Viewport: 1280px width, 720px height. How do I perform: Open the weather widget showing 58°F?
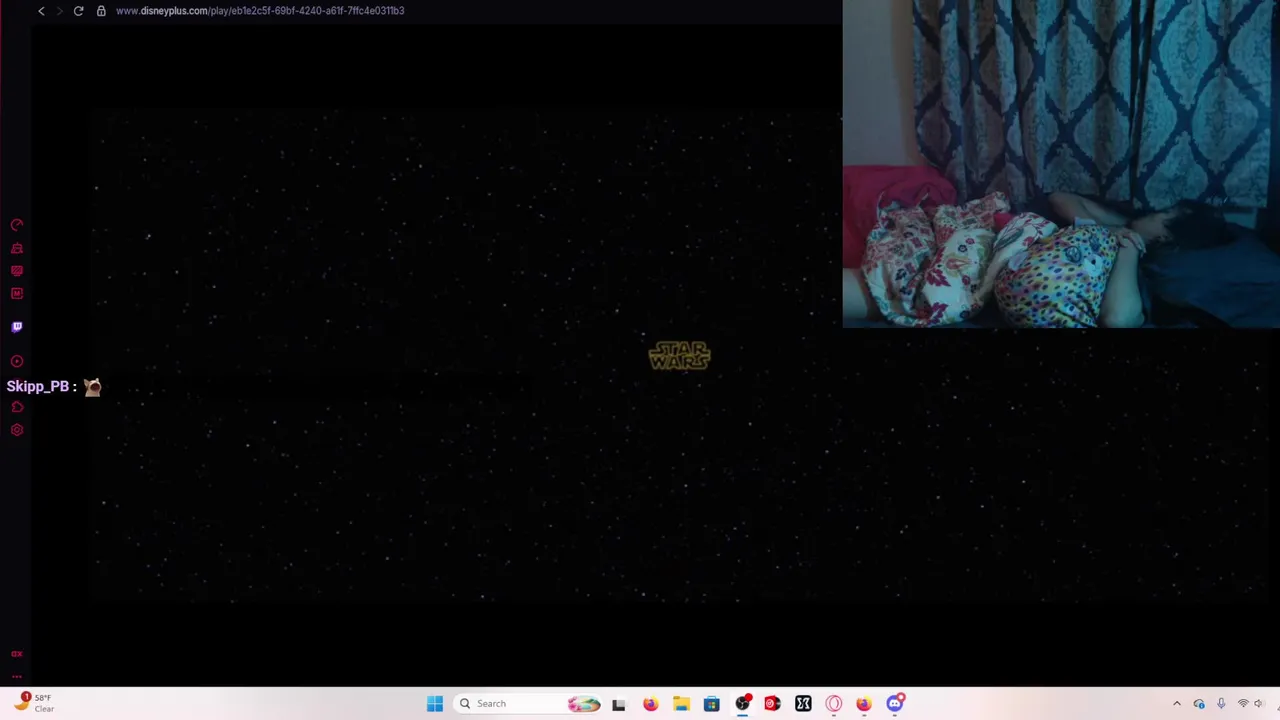coord(34,703)
